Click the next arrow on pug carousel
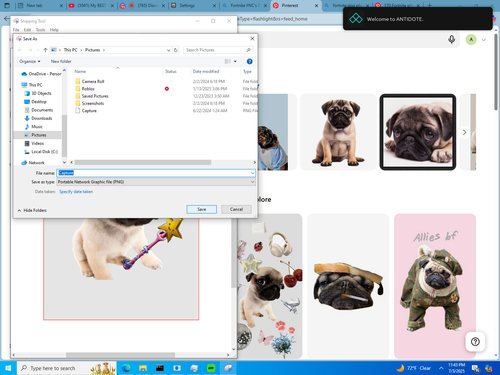500x375 pixels. point(464,132)
